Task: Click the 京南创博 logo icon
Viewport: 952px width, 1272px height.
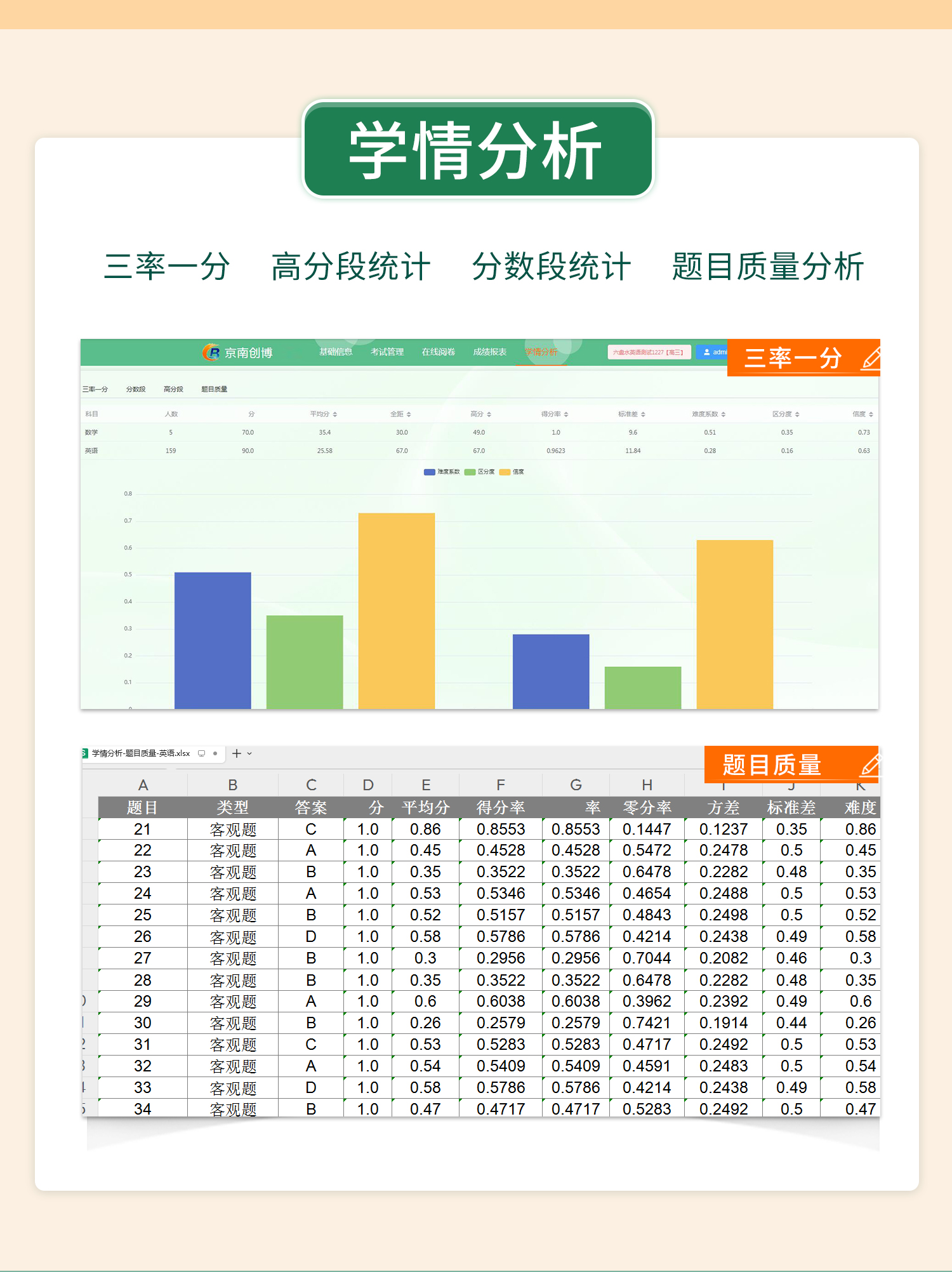Action: tap(211, 352)
